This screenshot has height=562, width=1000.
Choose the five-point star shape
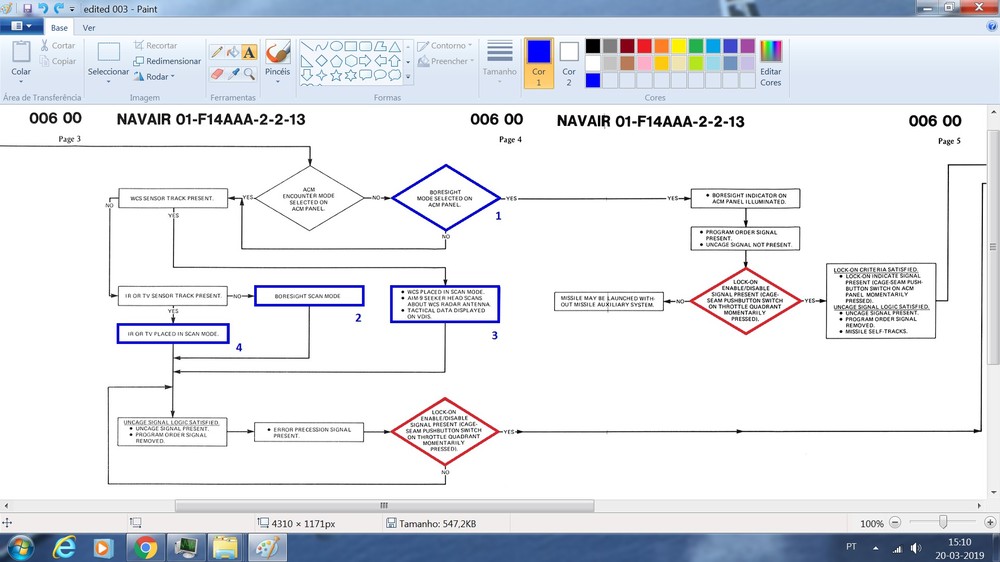tap(336, 75)
